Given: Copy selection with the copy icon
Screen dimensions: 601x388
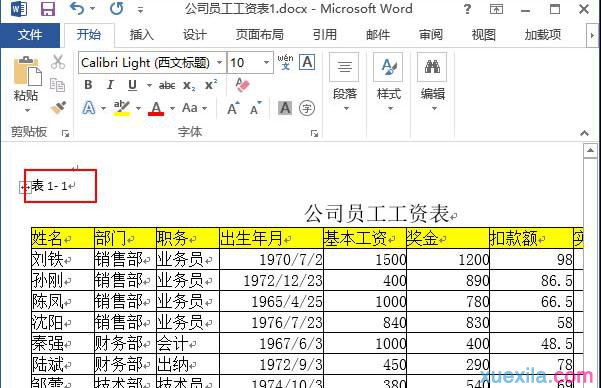Looking at the screenshot, I should point(57,85).
